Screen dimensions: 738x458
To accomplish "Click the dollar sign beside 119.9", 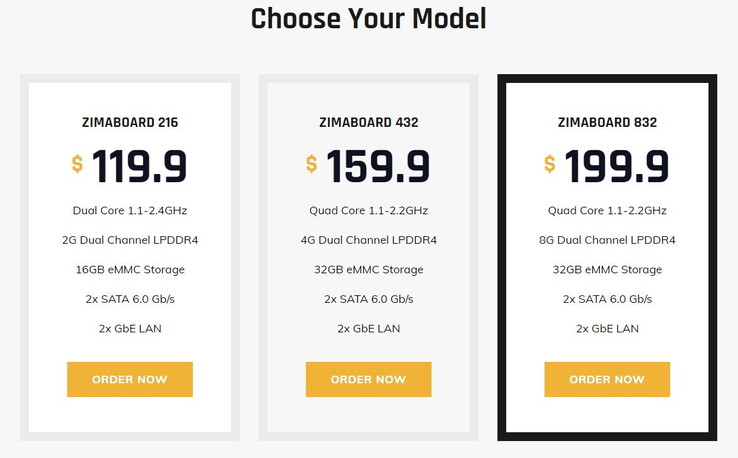I will (77, 164).
